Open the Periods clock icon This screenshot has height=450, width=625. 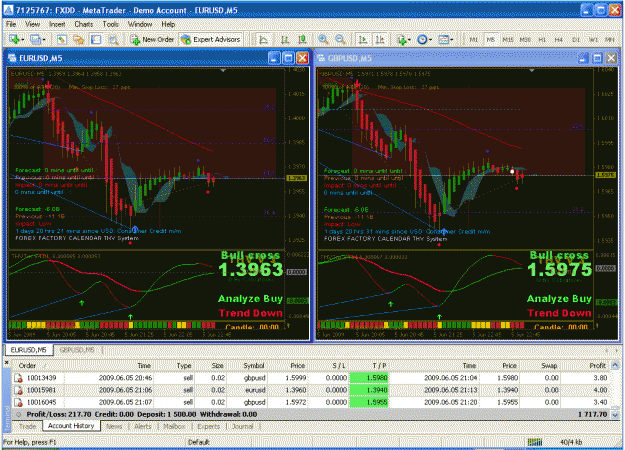tap(422, 39)
